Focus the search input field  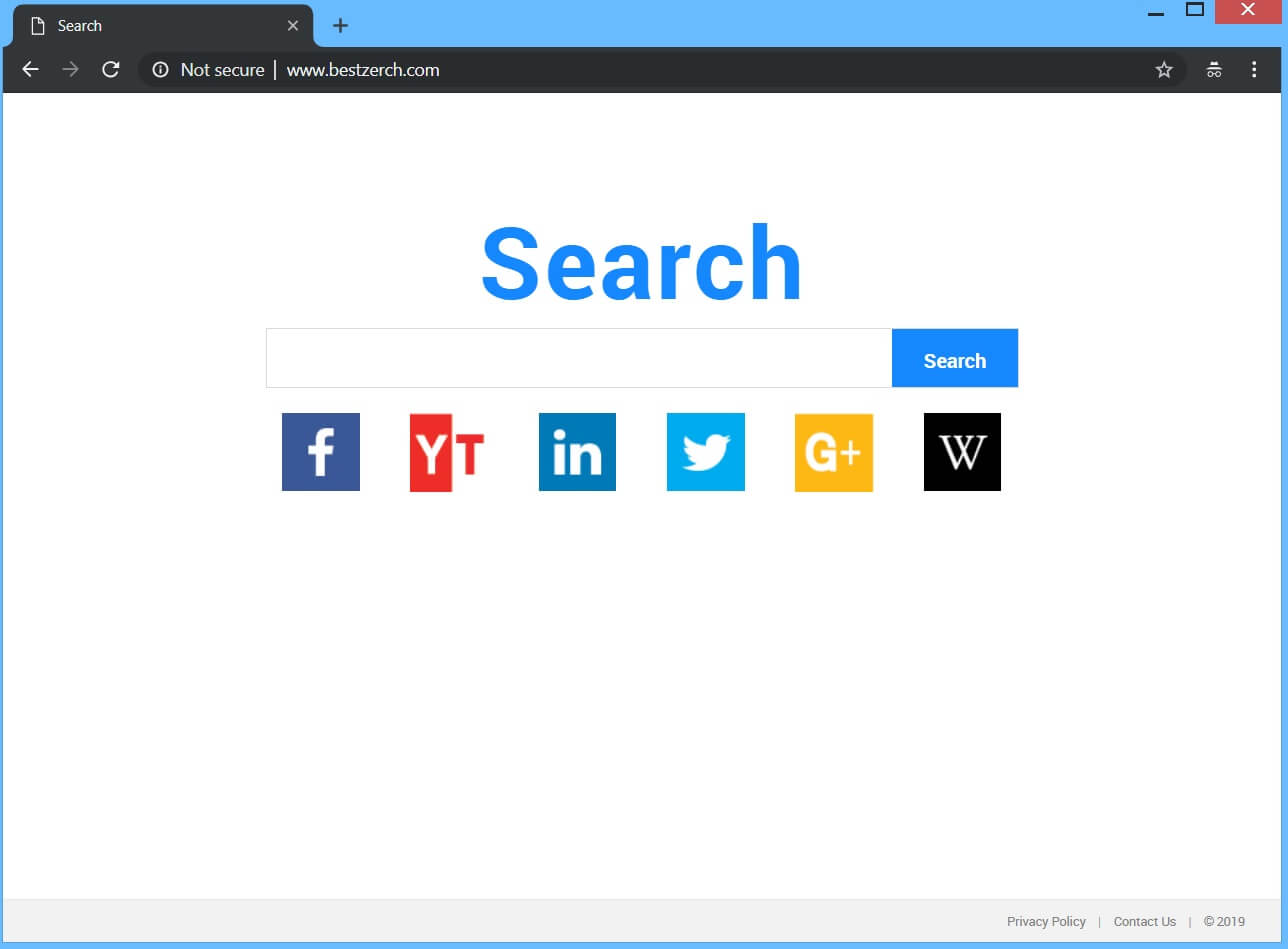(579, 358)
